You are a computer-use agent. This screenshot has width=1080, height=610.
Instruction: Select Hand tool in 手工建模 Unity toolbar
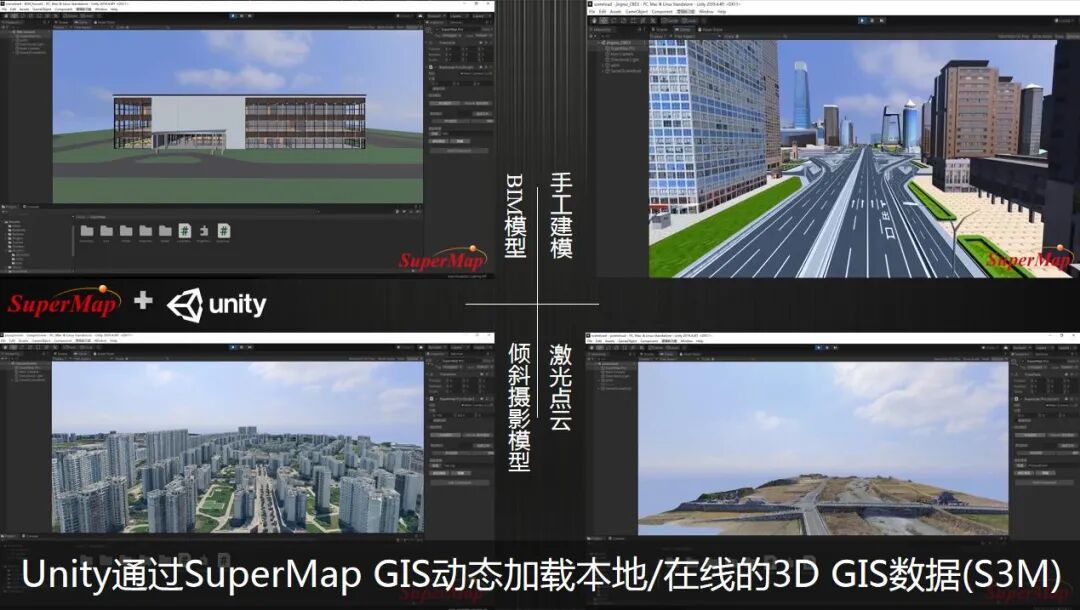click(x=594, y=21)
